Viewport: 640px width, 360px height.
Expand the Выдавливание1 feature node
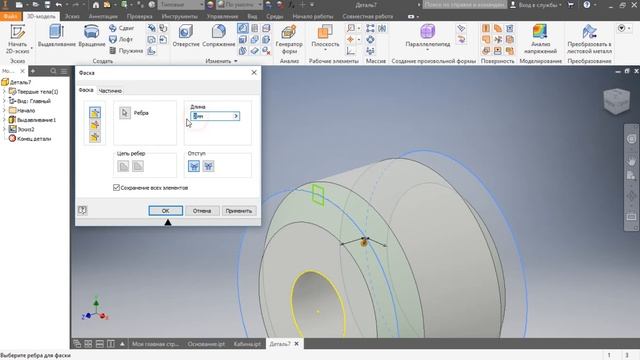[x=4, y=120]
